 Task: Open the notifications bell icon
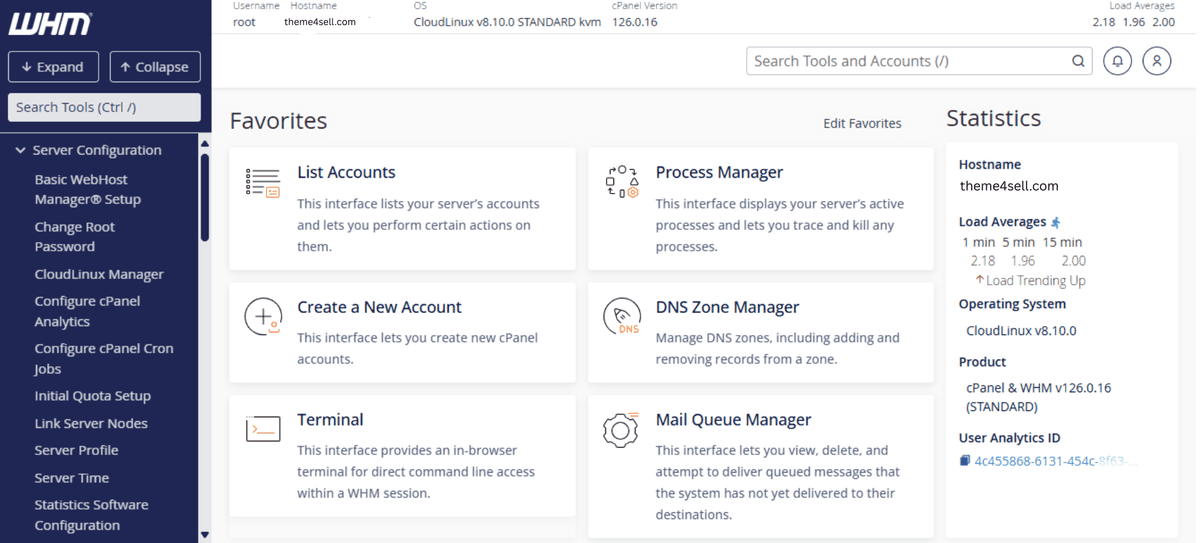(1117, 61)
